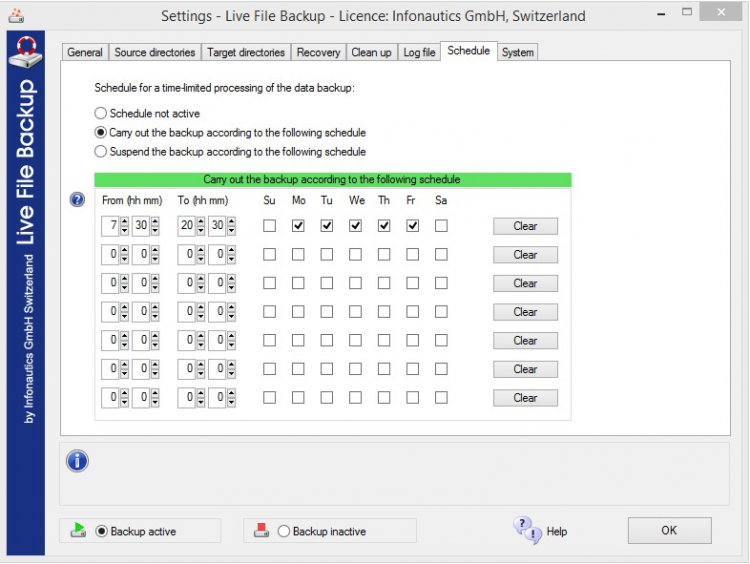
Task: Click the blue question mark help icon beside schedule
Action: [77, 199]
